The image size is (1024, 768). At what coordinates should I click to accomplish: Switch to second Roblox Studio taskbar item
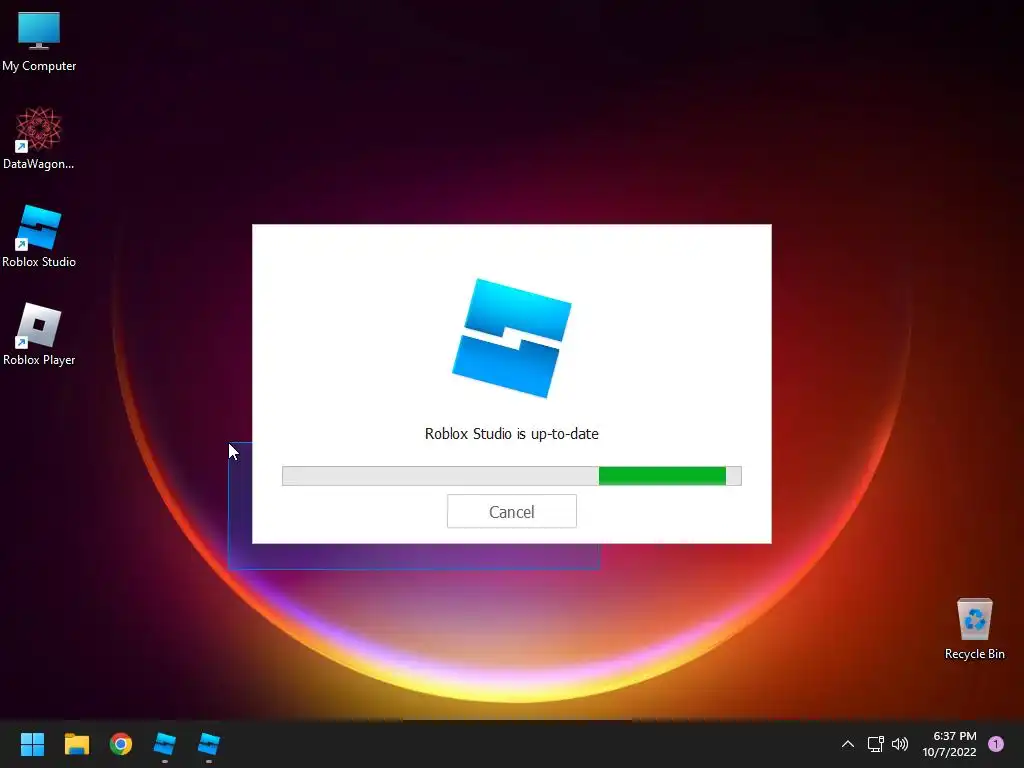tap(209, 744)
